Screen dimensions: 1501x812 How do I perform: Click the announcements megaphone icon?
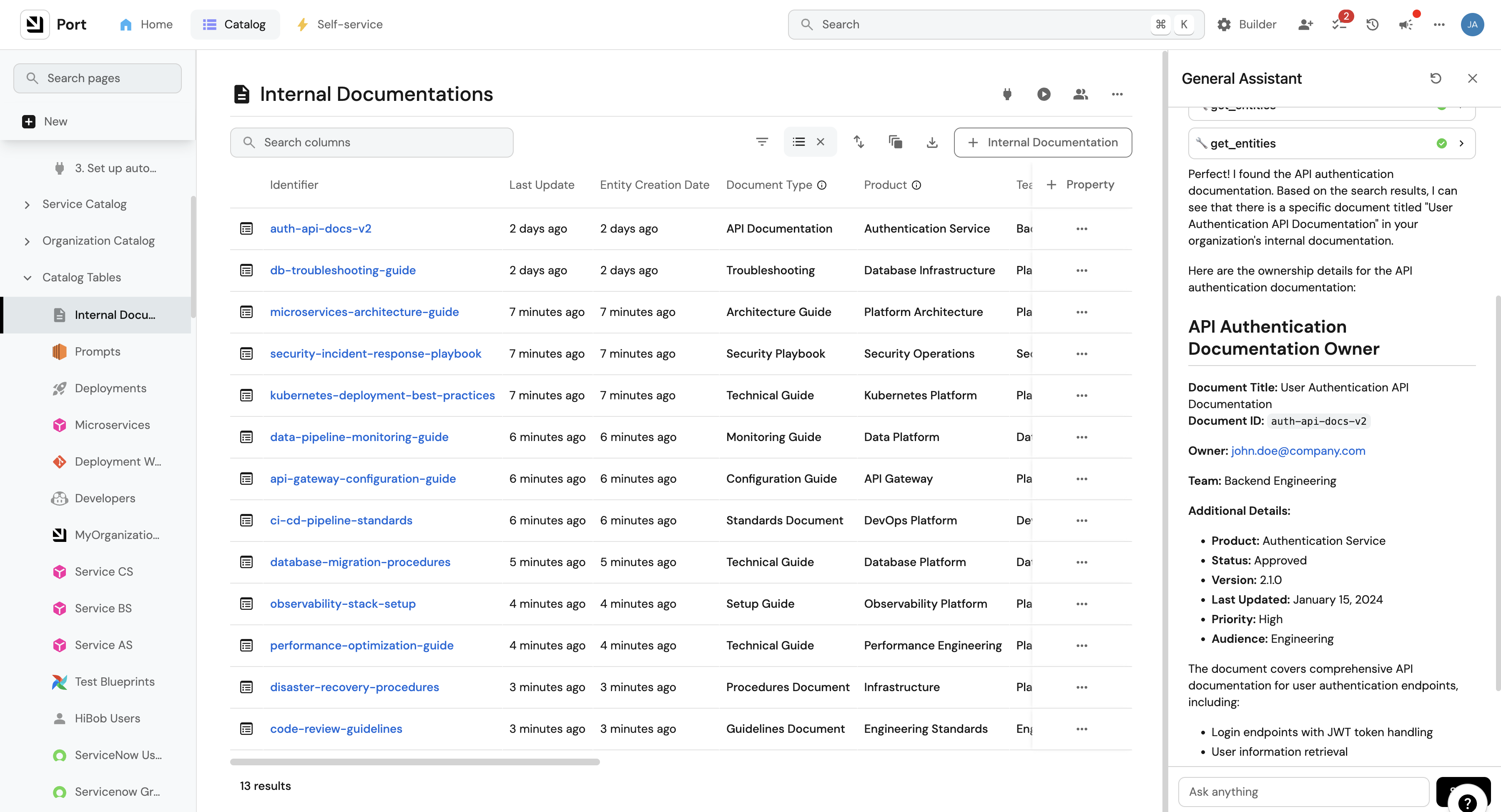tap(1406, 25)
